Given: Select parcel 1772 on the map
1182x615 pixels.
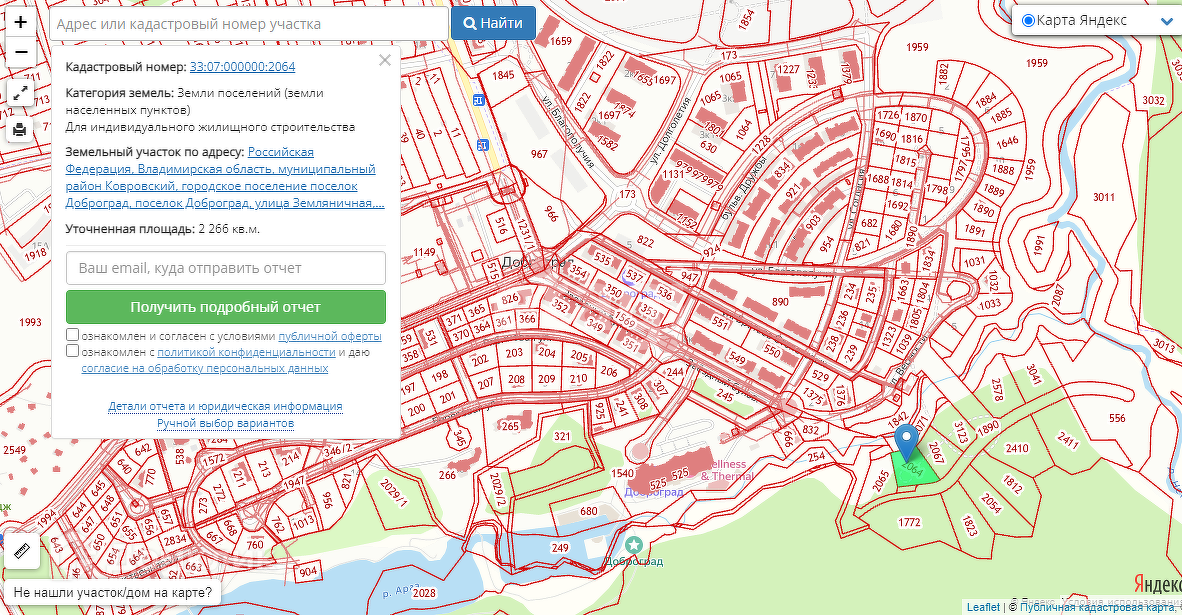Looking at the screenshot, I should tap(909, 522).
